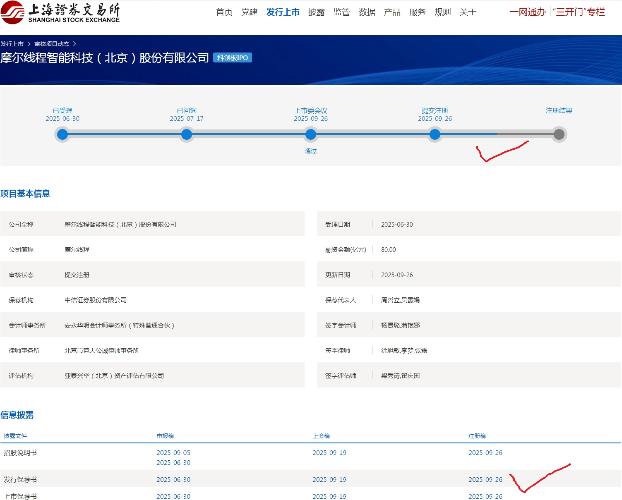Click the 招股说明书 row label
The image size is (622, 500).
click(20, 452)
